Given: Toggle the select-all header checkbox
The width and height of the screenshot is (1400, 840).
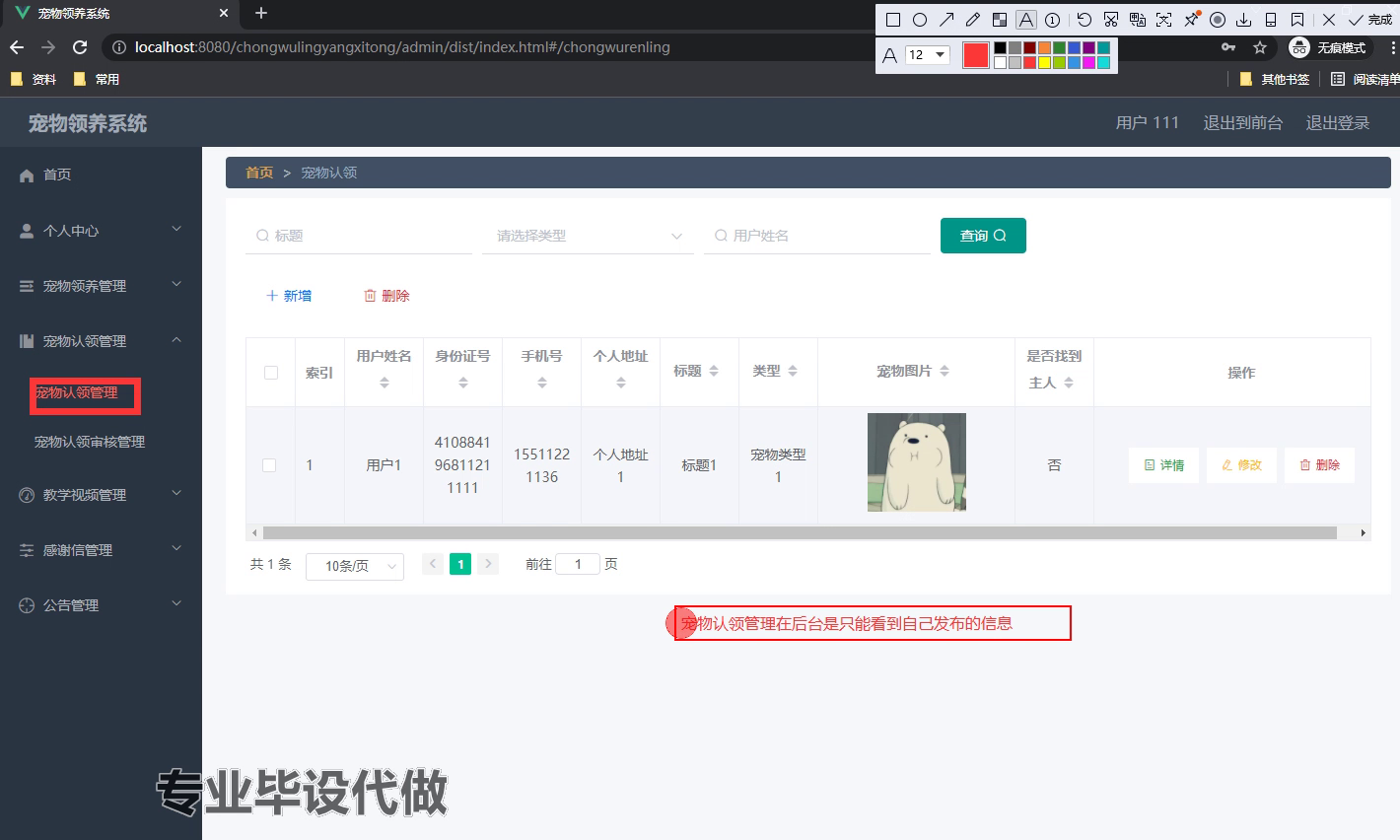Looking at the screenshot, I should click(271, 373).
